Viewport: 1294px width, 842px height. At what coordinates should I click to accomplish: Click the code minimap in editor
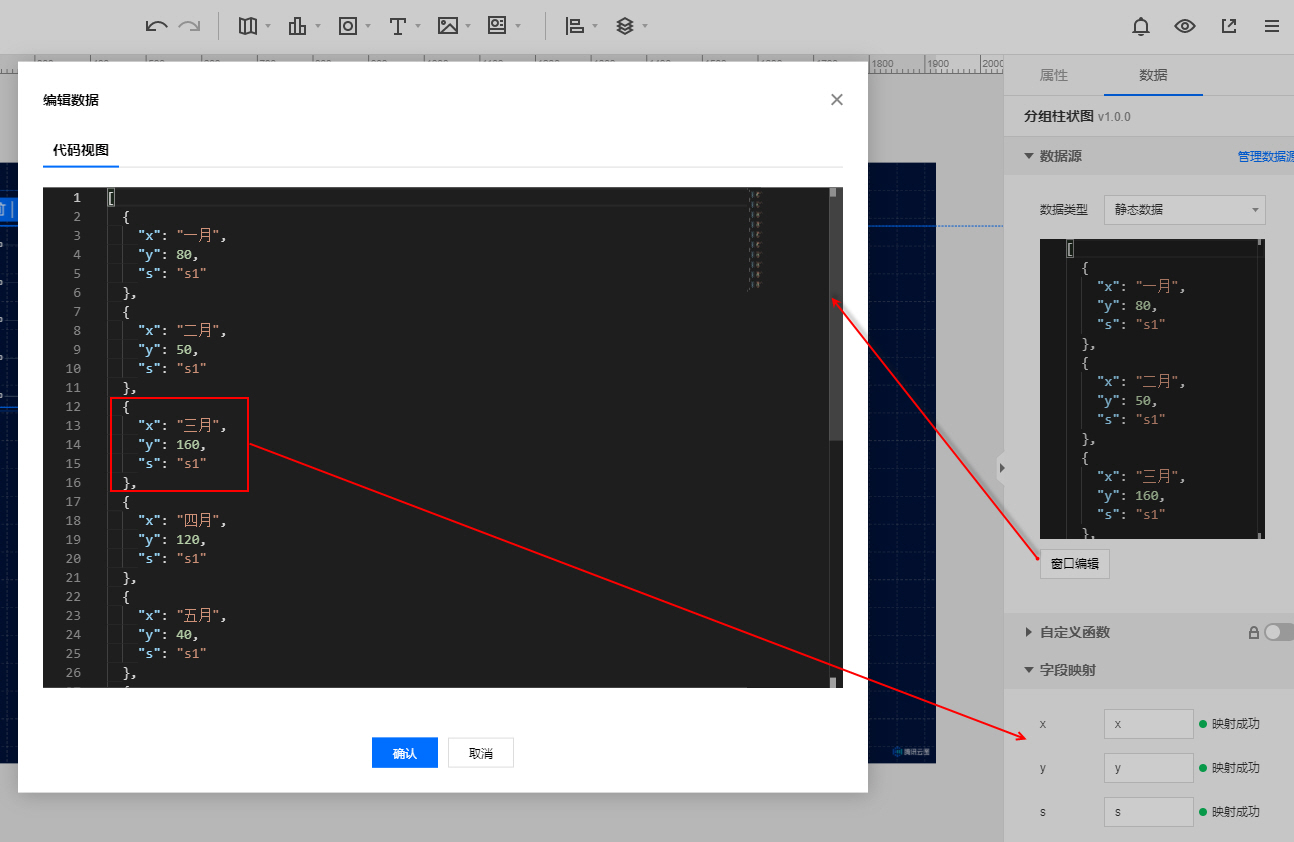756,240
